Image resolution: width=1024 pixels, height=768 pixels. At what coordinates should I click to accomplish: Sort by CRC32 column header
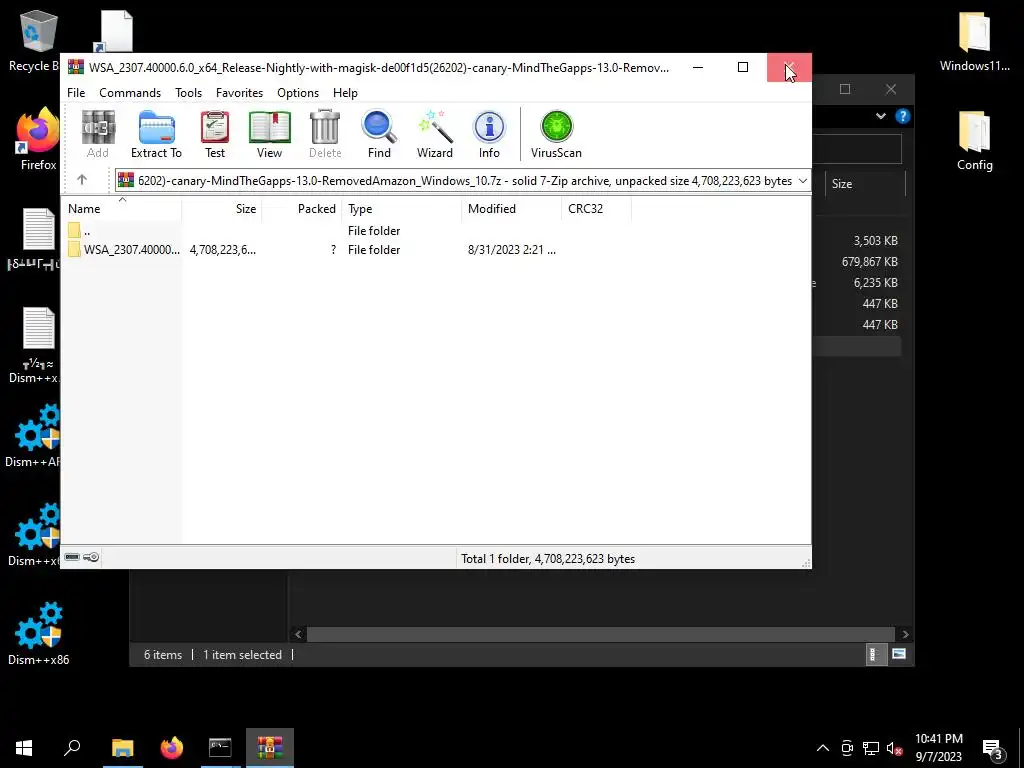(596, 209)
